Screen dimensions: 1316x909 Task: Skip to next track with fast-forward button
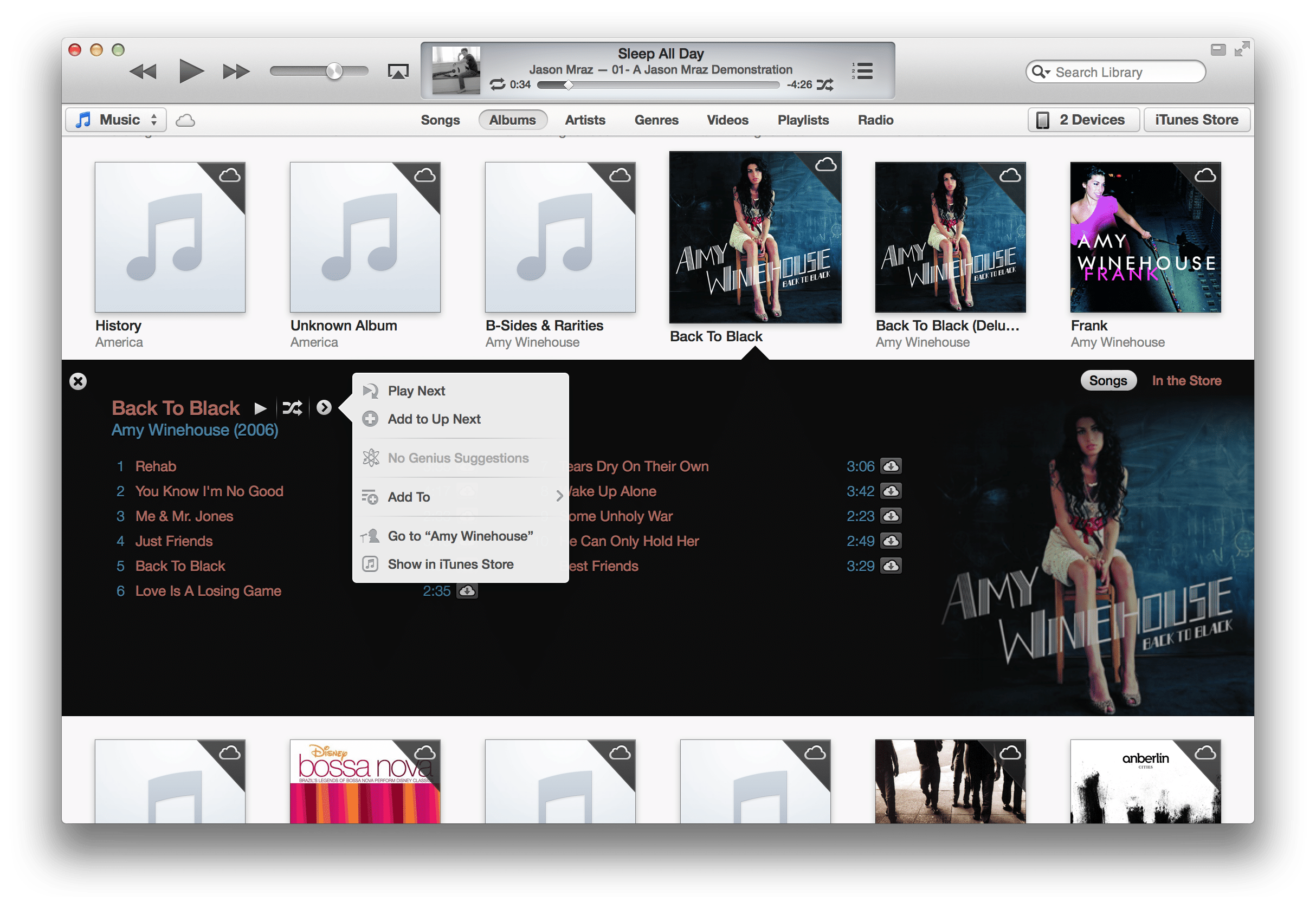[236, 72]
